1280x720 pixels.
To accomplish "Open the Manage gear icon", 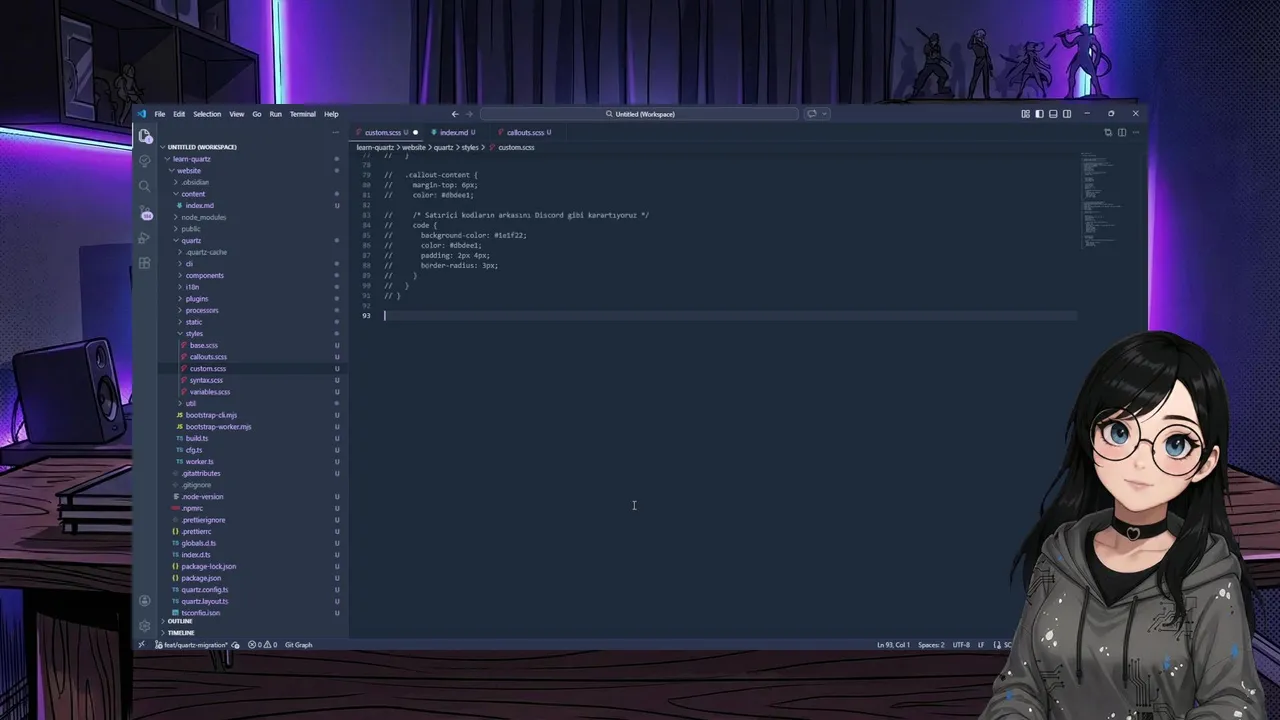I will (145, 626).
